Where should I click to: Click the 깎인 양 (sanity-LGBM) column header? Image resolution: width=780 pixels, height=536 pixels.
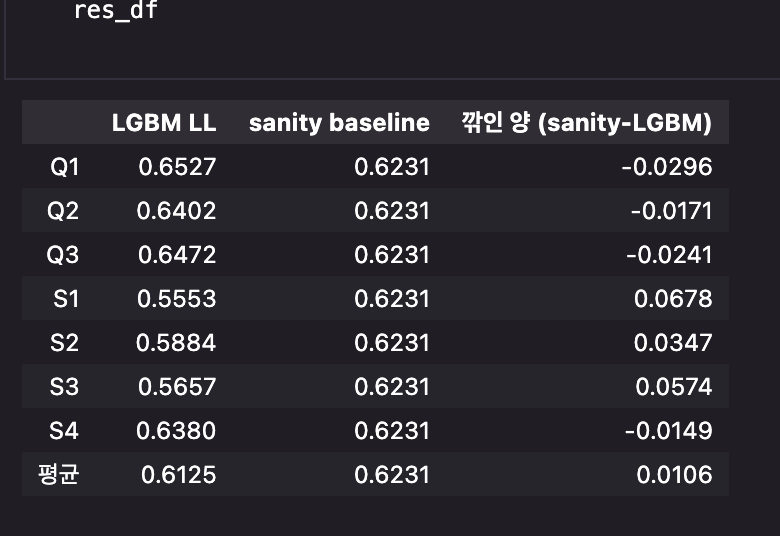tap(586, 122)
